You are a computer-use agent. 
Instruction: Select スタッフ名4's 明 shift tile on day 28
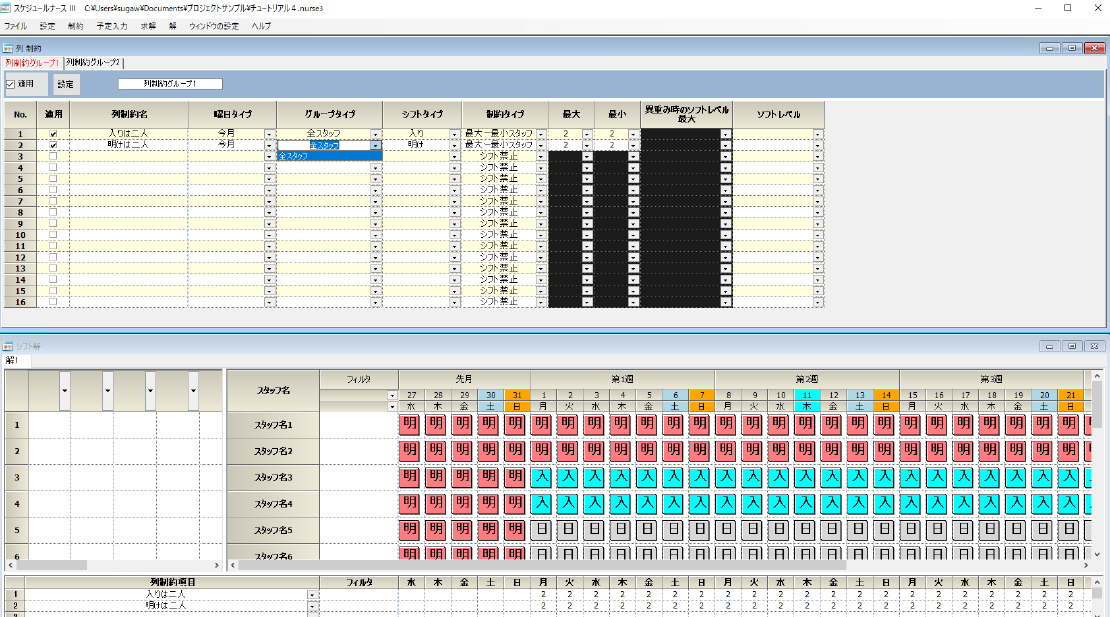437,504
